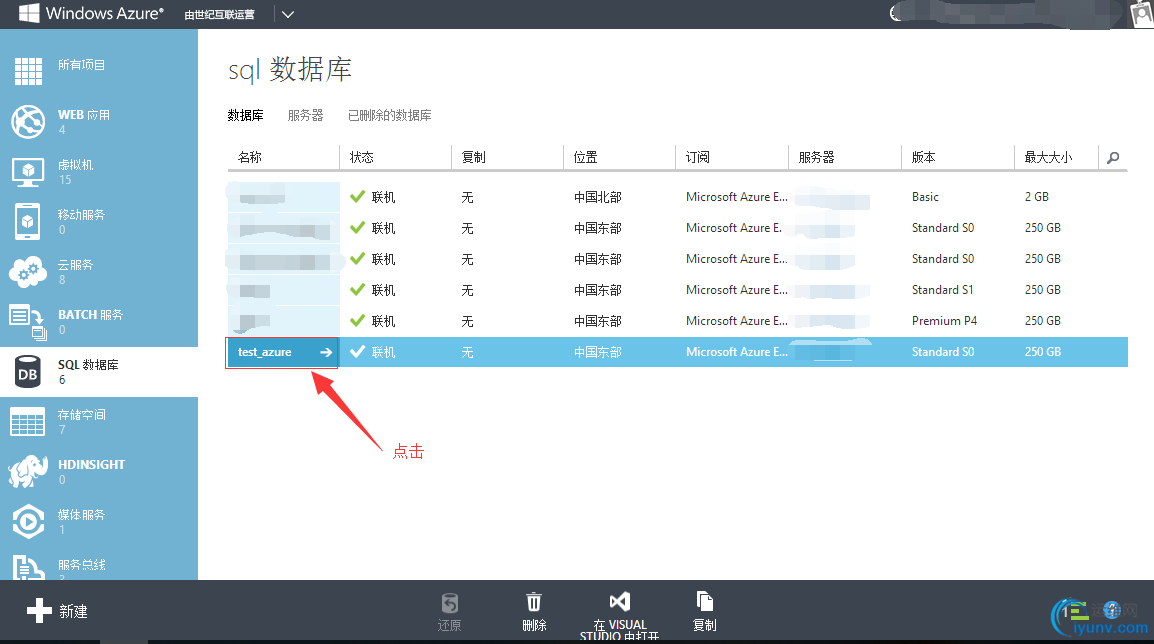Open the HDINSIGHT elephant icon

tap(28, 472)
